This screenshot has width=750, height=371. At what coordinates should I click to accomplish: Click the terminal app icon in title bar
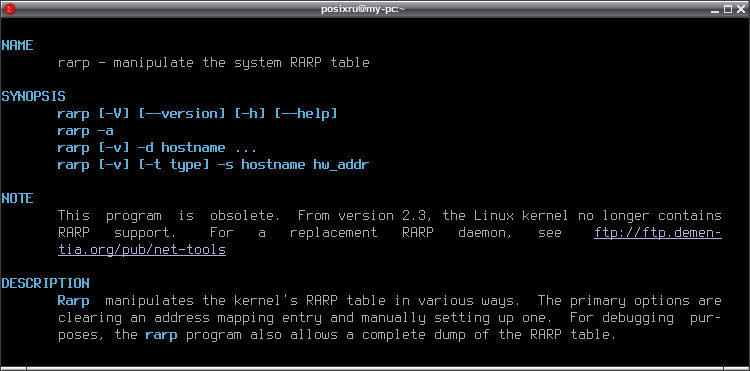point(9,9)
